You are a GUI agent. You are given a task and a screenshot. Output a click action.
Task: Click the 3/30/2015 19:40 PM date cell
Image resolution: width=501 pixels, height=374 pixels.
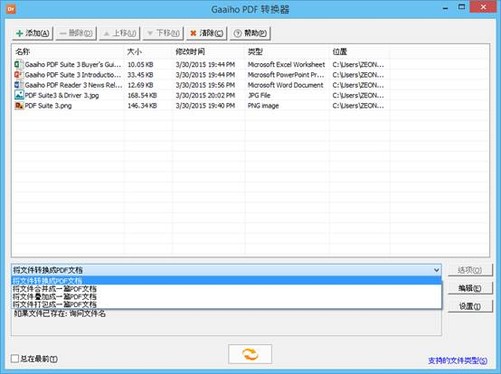(x=205, y=106)
